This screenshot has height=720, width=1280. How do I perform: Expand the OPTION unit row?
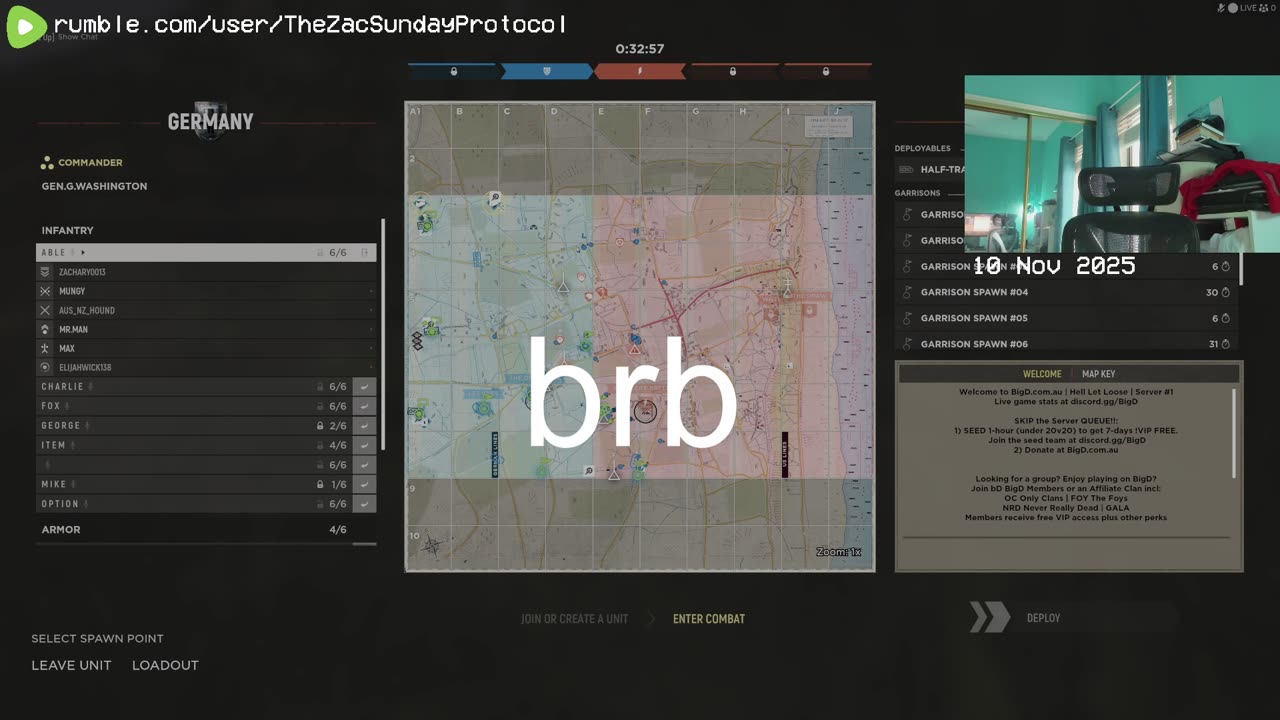pos(194,504)
